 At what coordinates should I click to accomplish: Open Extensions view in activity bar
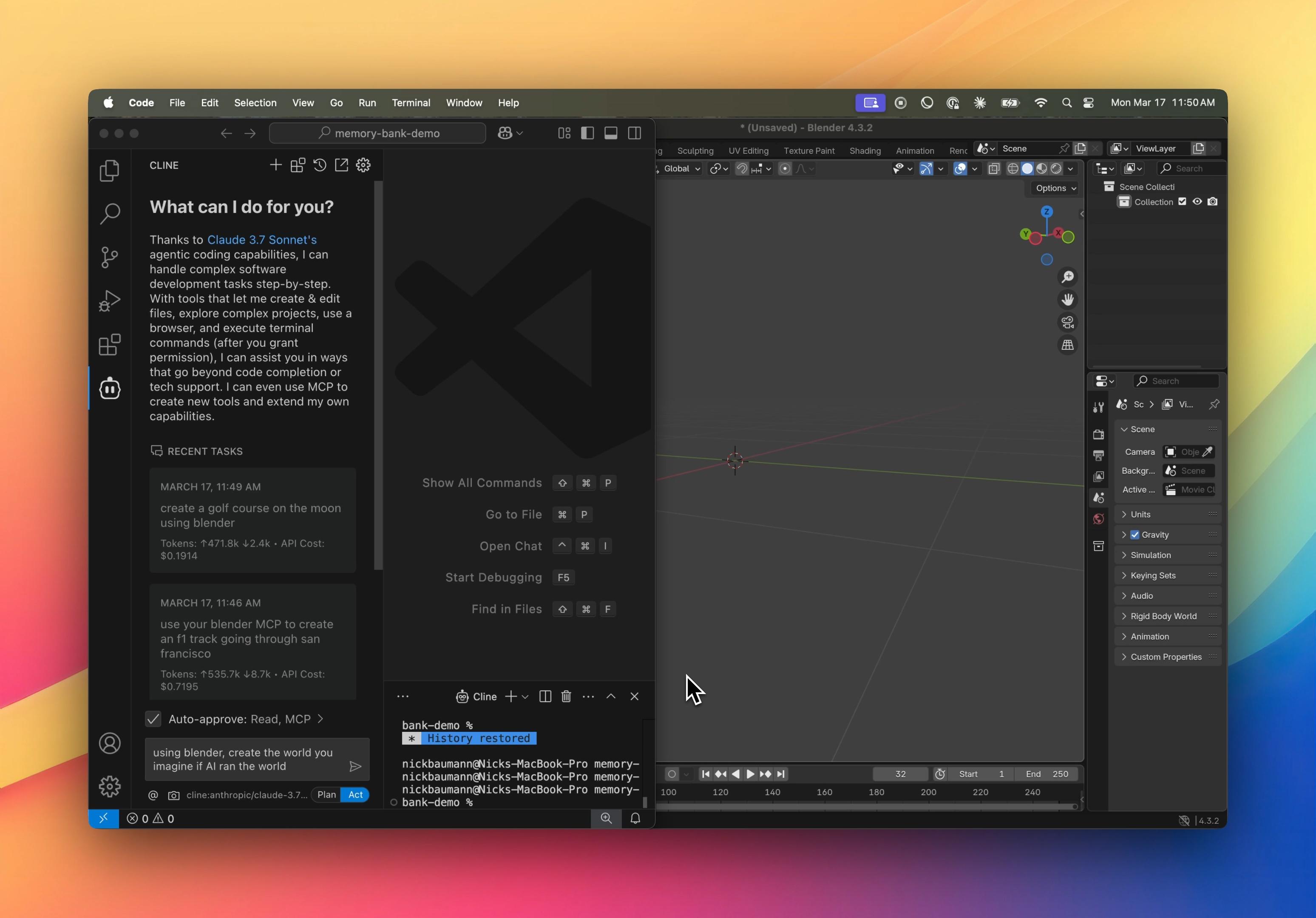click(110, 345)
